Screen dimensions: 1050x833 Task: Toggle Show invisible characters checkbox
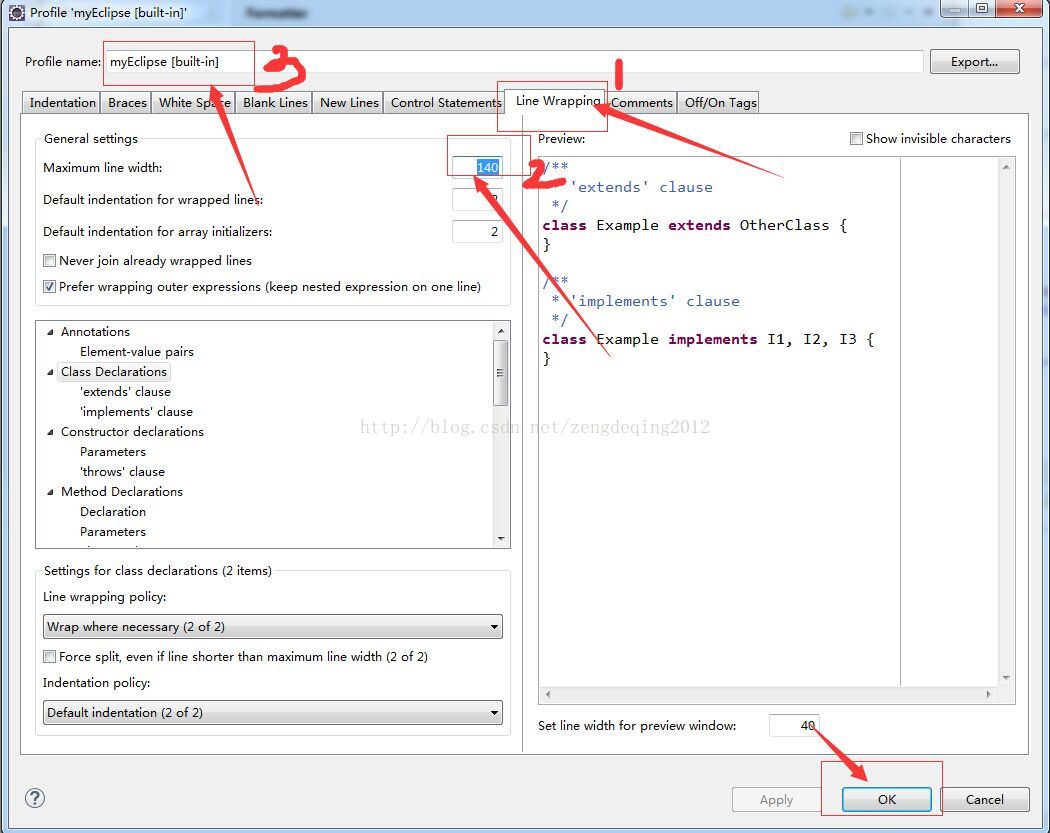pyautogui.click(x=856, y=139)
